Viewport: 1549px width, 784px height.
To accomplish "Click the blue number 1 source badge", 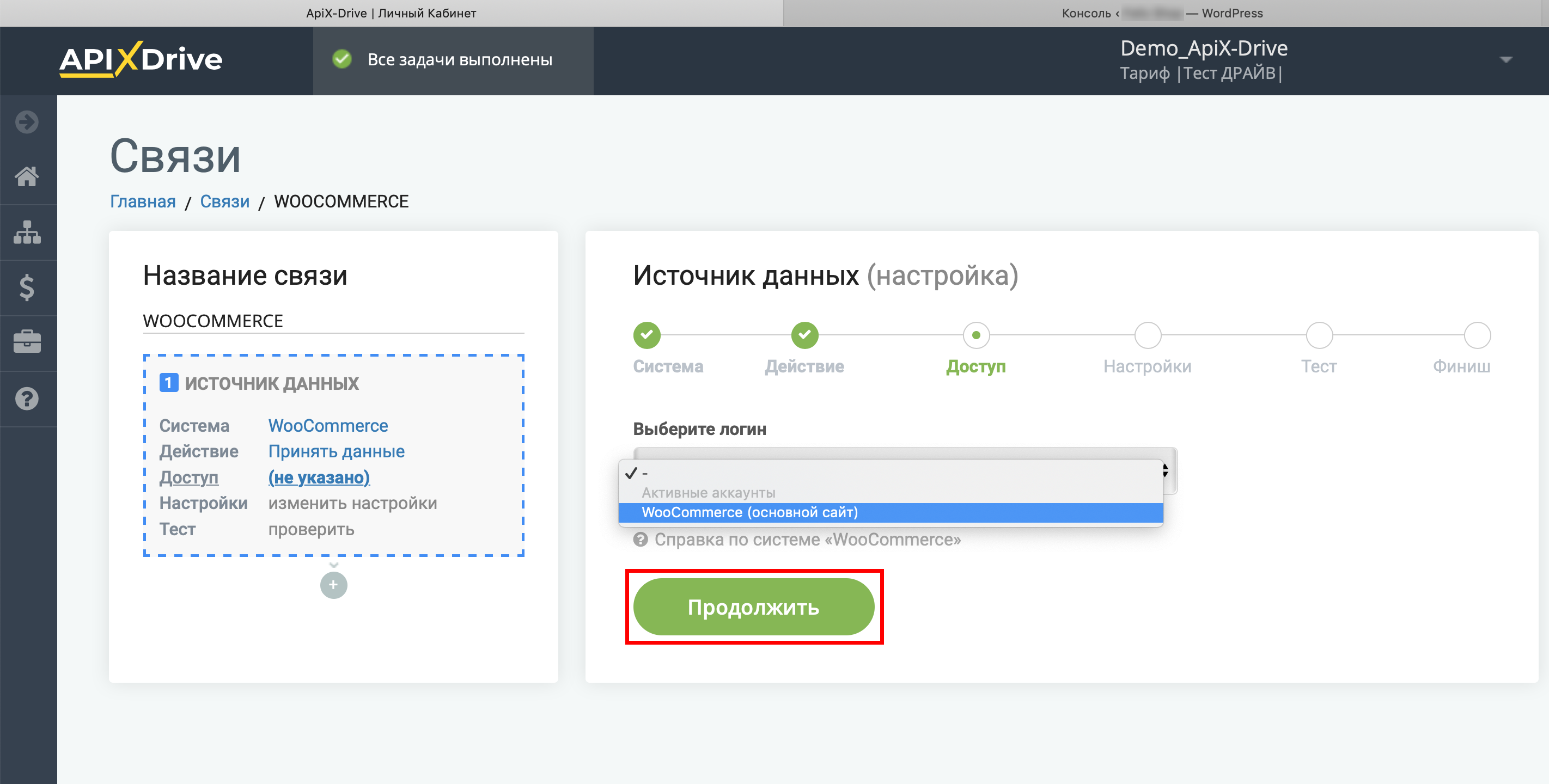I will point(168,383).
